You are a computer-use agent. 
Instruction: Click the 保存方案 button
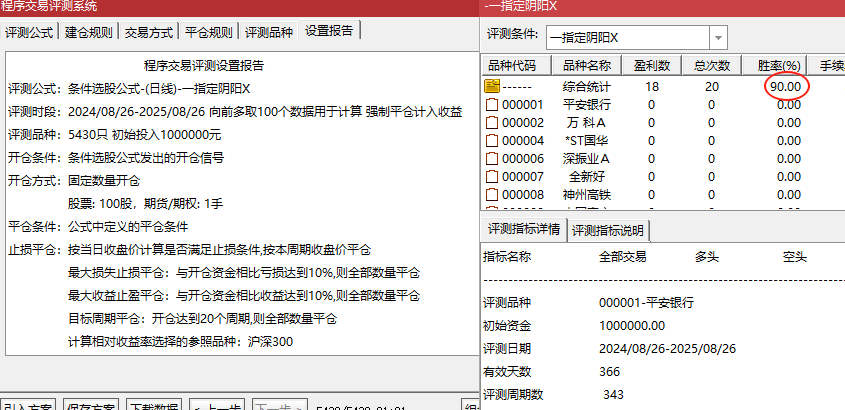92,405
